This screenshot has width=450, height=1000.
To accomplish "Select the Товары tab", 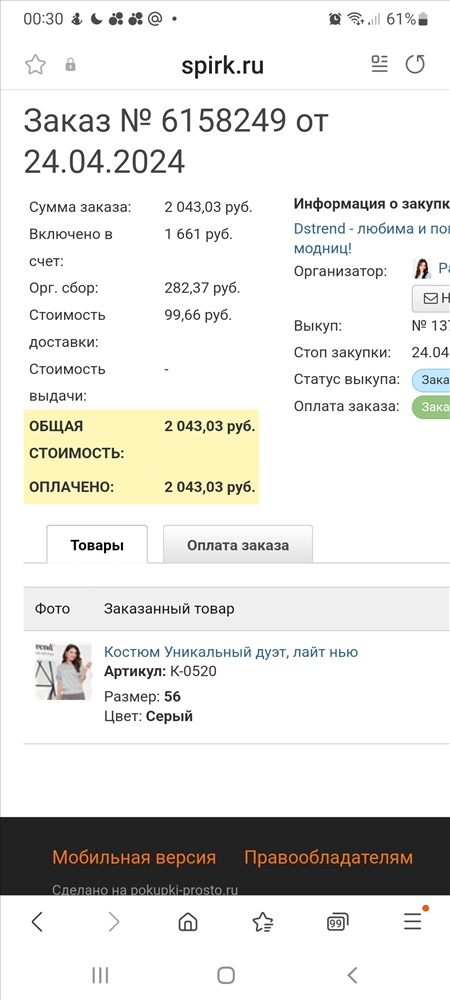I will (97, 545).
